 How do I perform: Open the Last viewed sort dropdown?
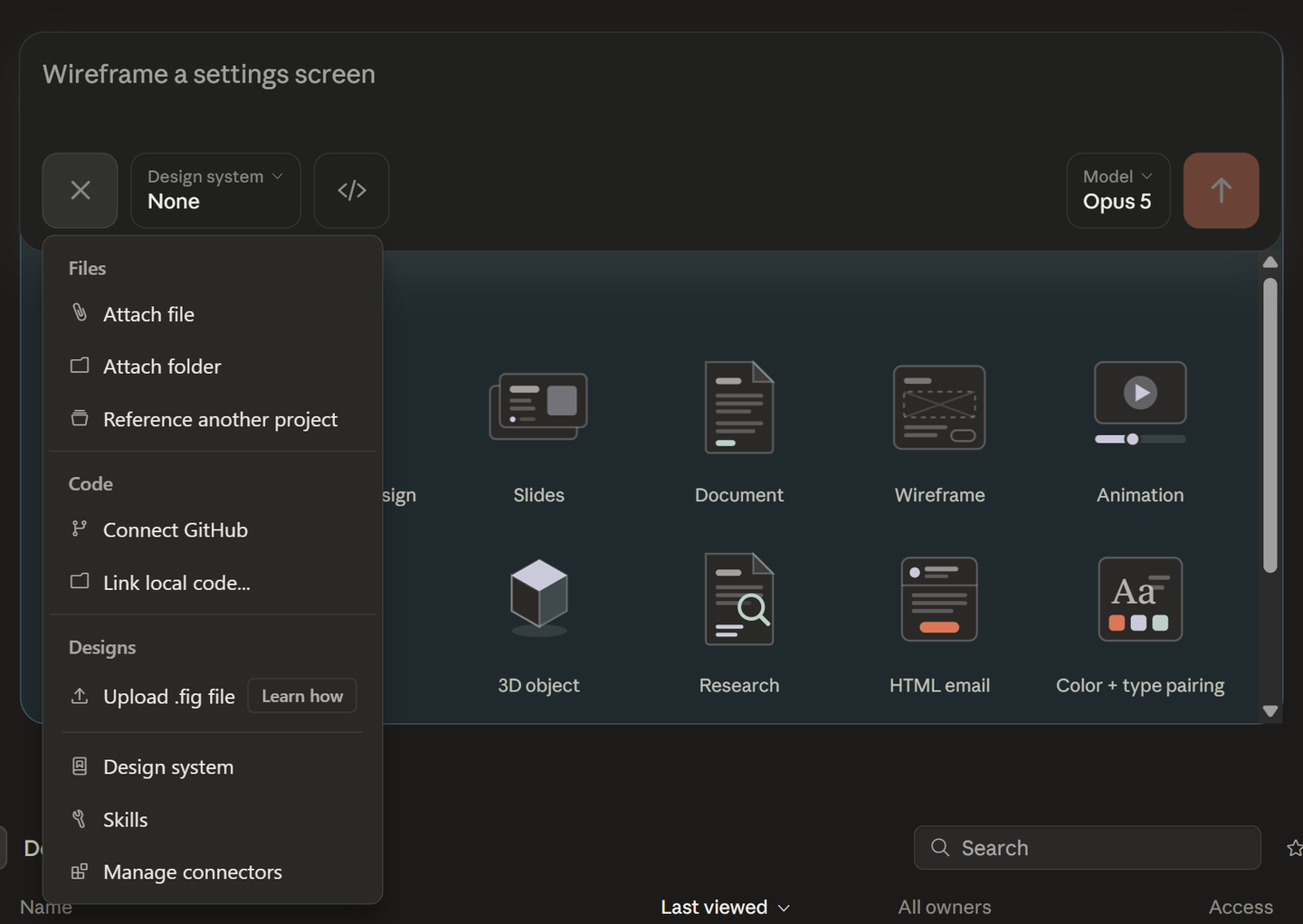[x=725, y=907]
